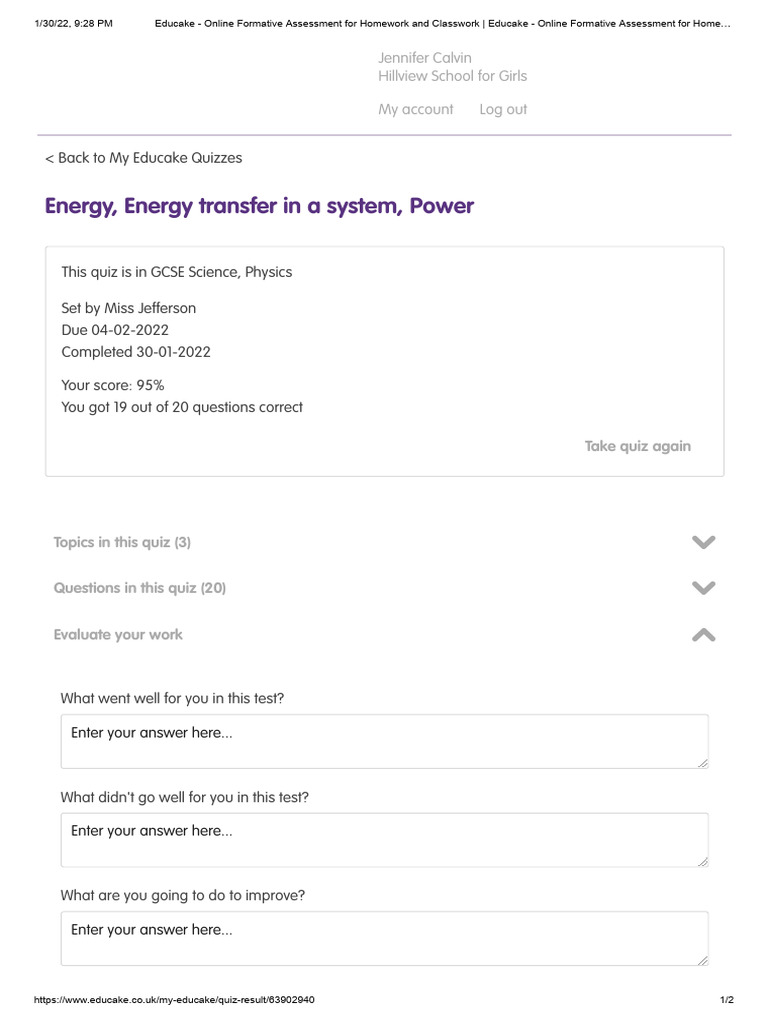768x1024 pixels.
Task: Expand the Topics in this quiz chevron
Action: click(x=703, y=542)
